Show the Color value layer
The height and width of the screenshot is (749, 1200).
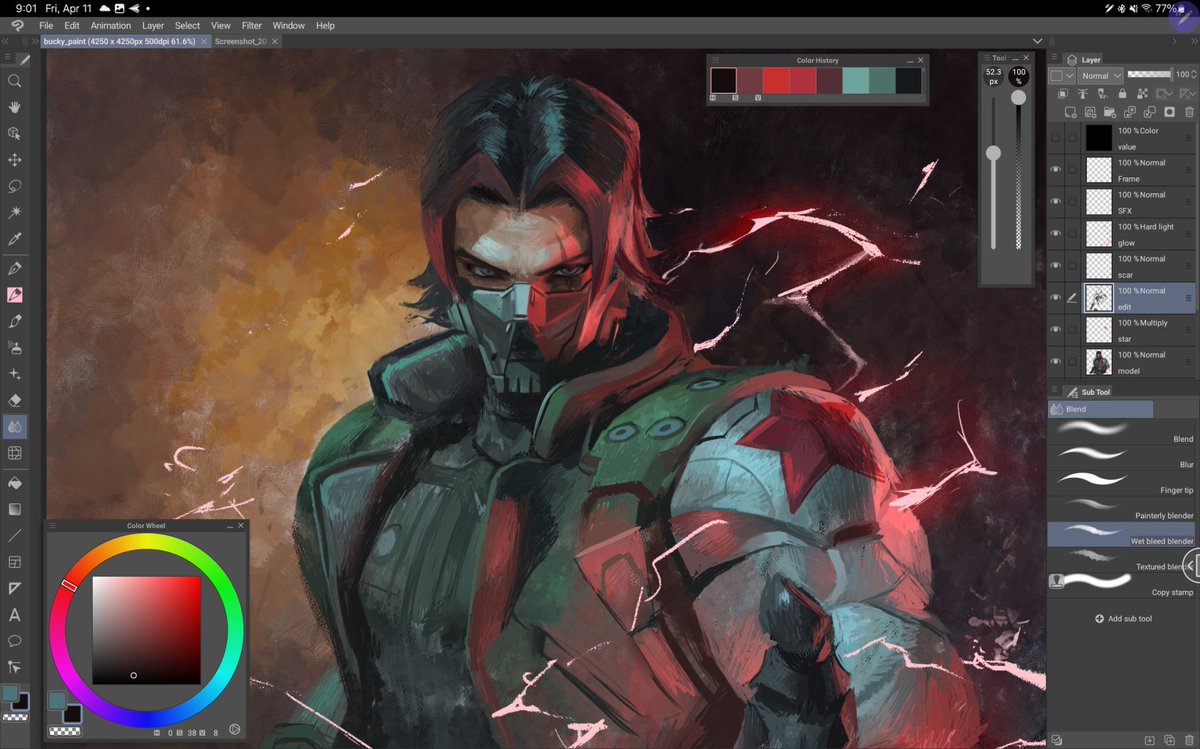click(x=1055, y=138)
